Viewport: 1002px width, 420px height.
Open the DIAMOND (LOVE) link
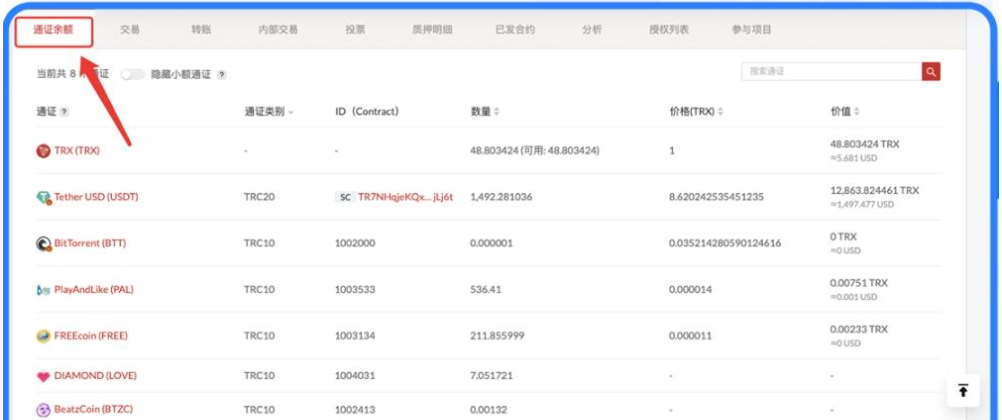click(95, 376)
